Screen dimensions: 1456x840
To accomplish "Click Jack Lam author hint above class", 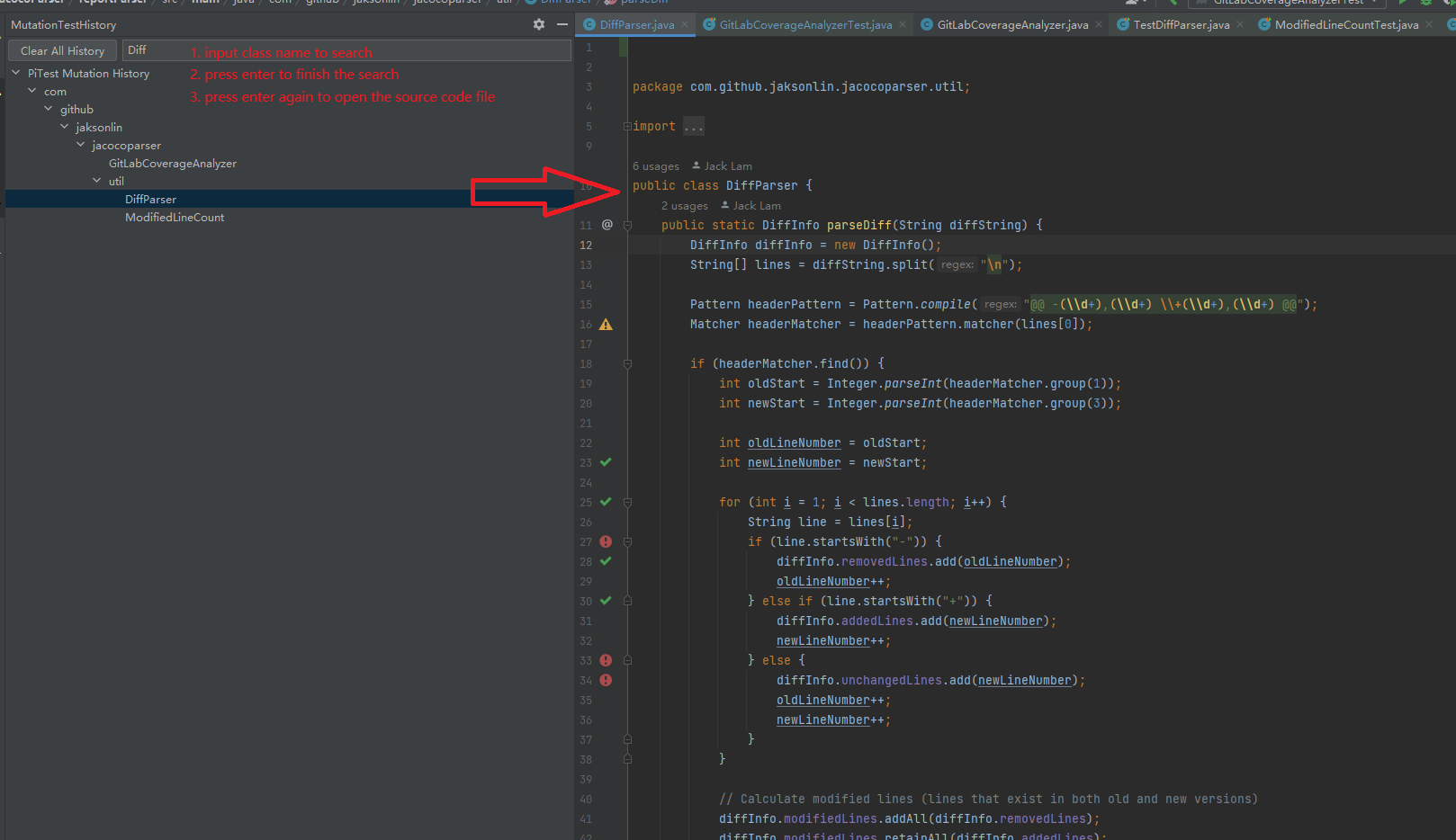I will 723,166.
